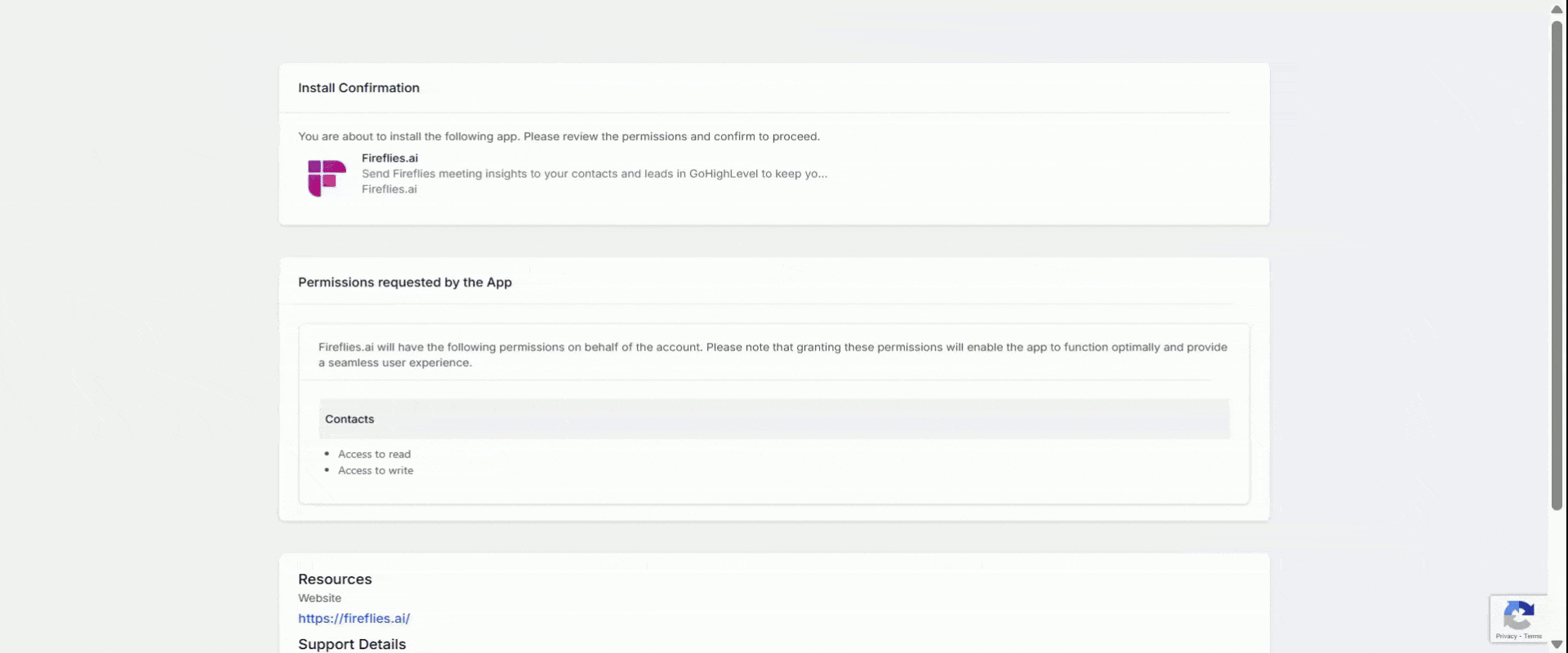Click the Website label under Resources
Screen dimensions: 1568x653
319,598
